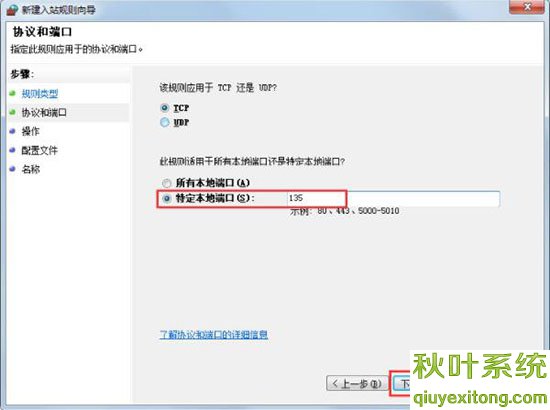Screen dimensions: 550x410
Task: Click green bullet next to 规则类型 step
Action: 13,93
